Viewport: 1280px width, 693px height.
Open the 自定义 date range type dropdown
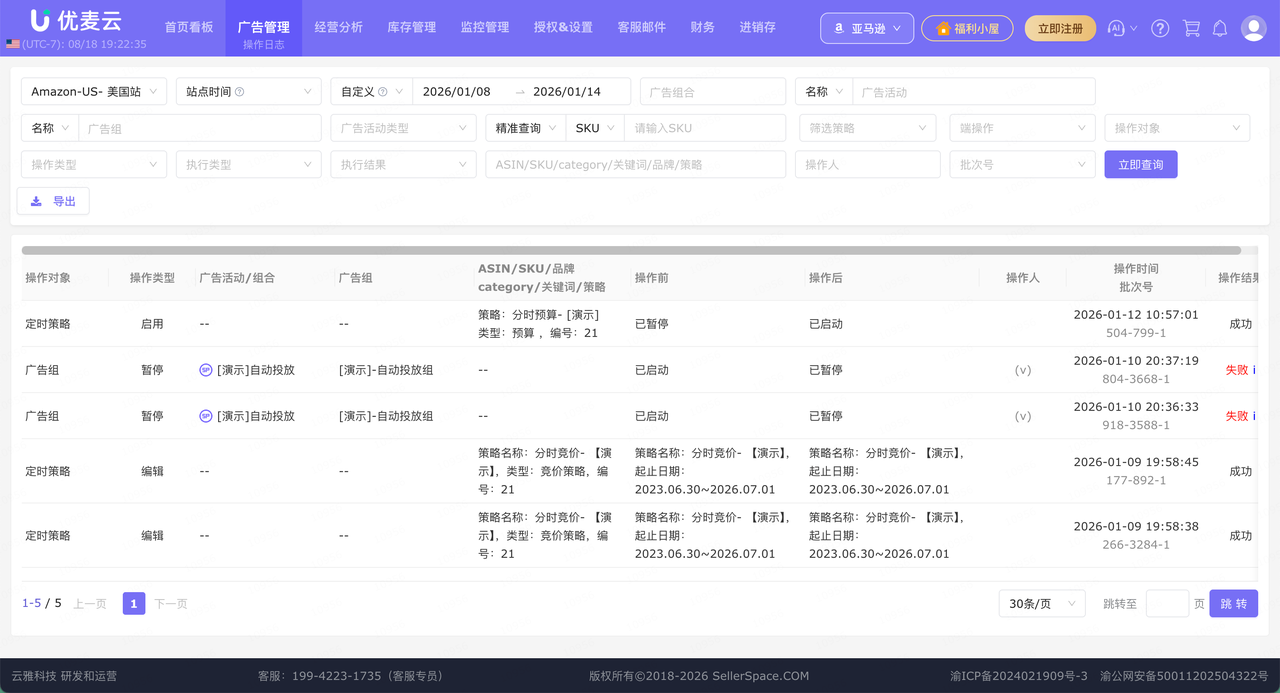[372, 92]
